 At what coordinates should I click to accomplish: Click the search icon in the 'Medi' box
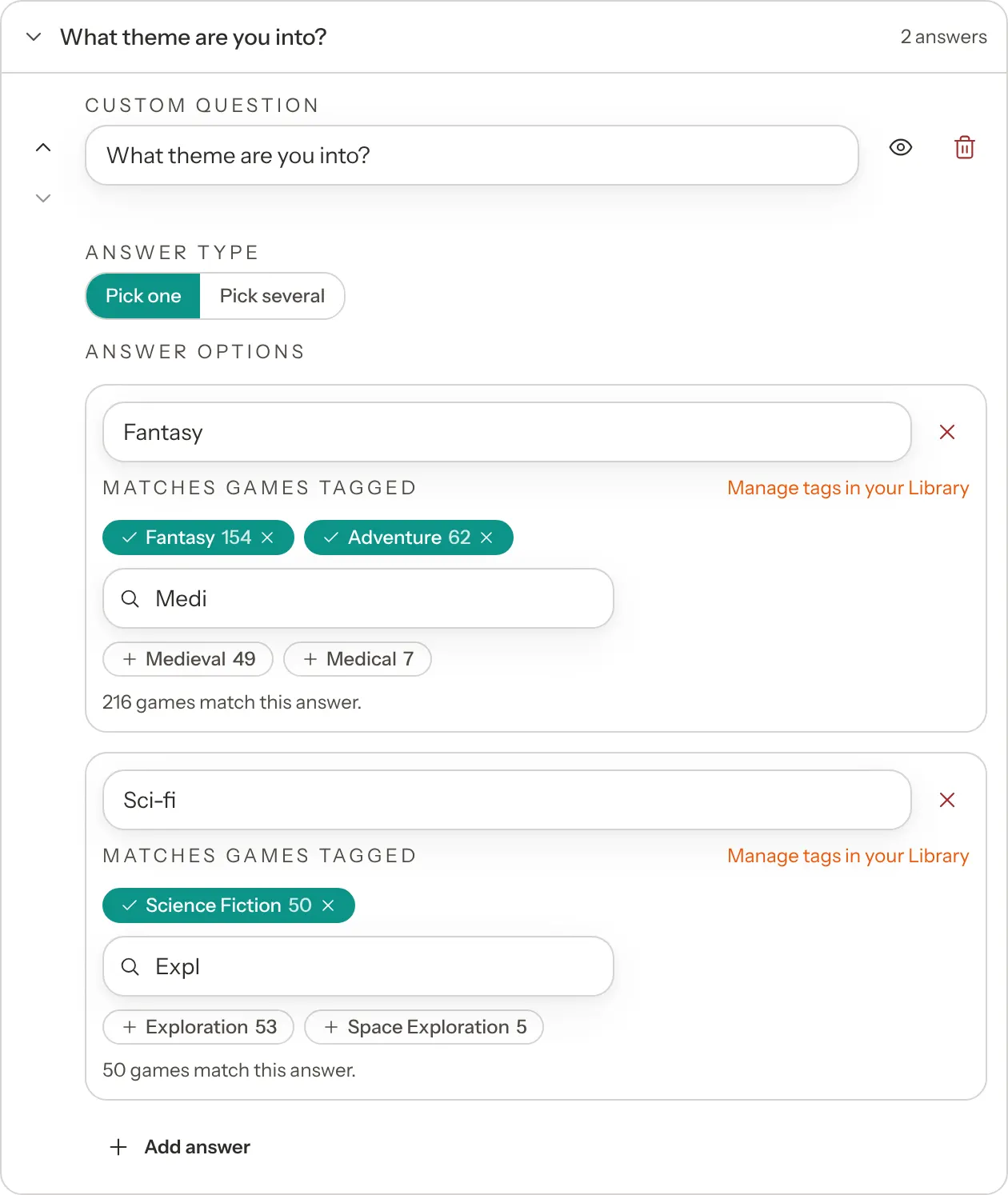130,598
